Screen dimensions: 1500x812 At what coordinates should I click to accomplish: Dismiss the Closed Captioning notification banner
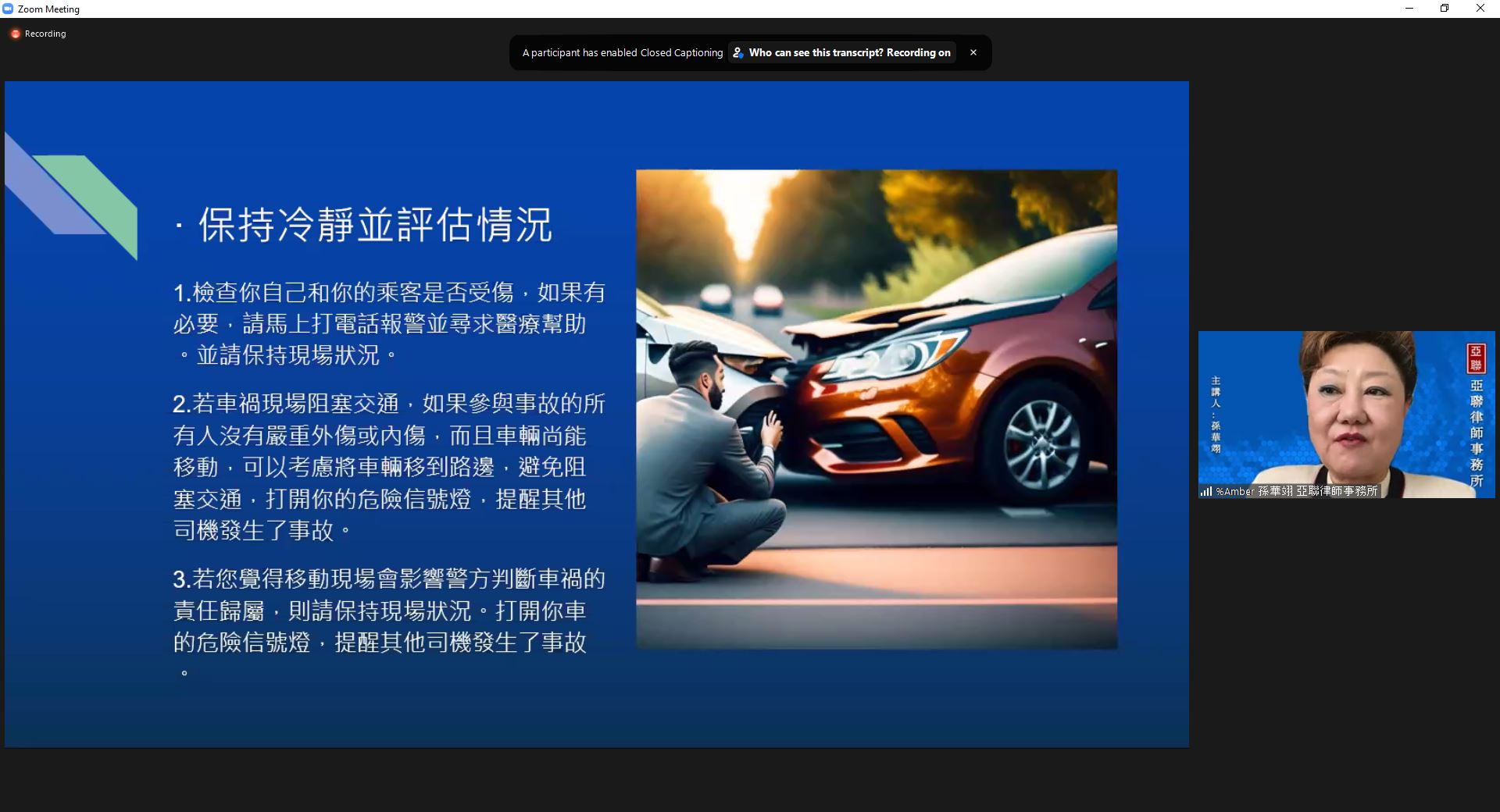coord(973,52)
